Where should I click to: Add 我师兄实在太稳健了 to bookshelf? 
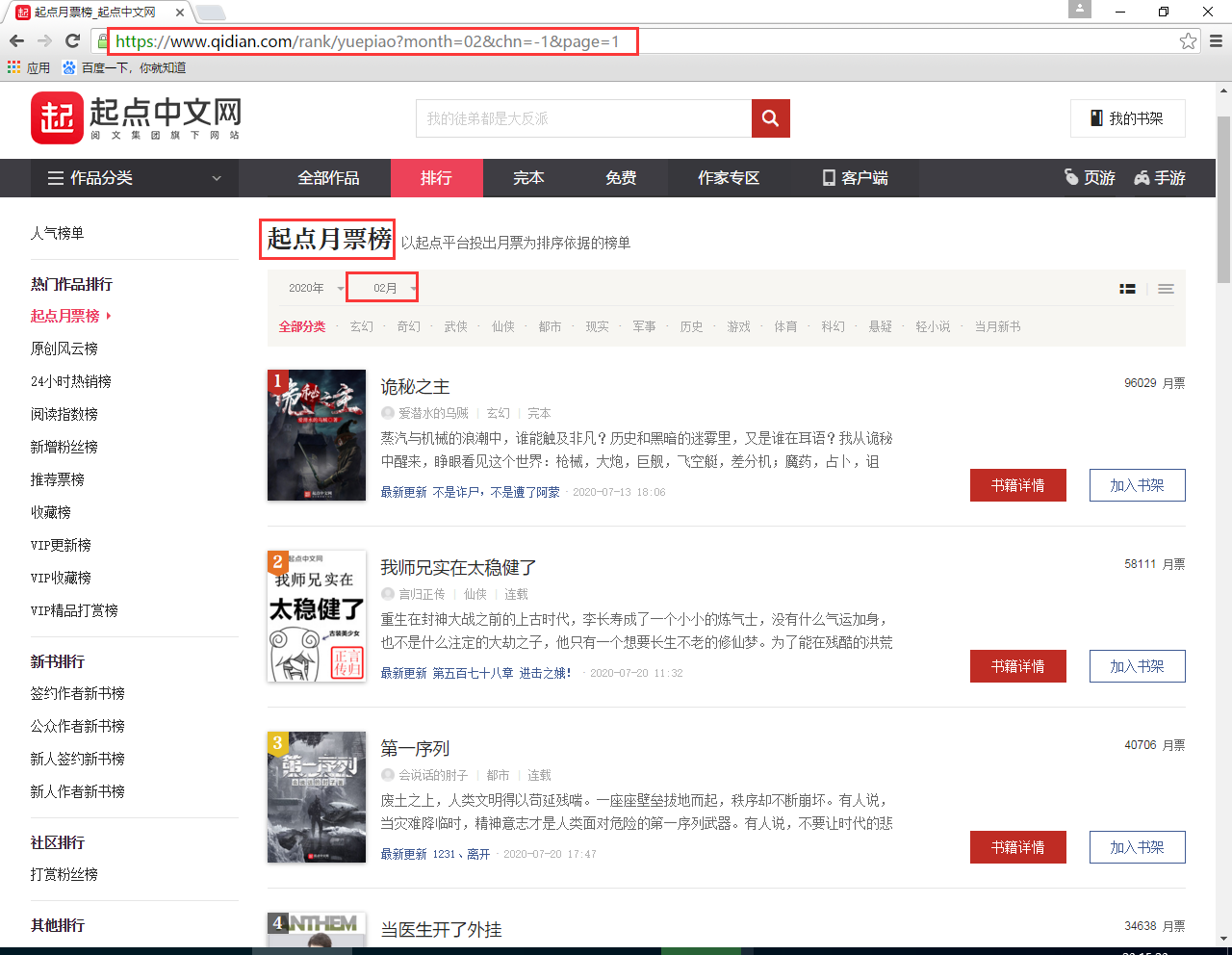(x=1137, y=666)
